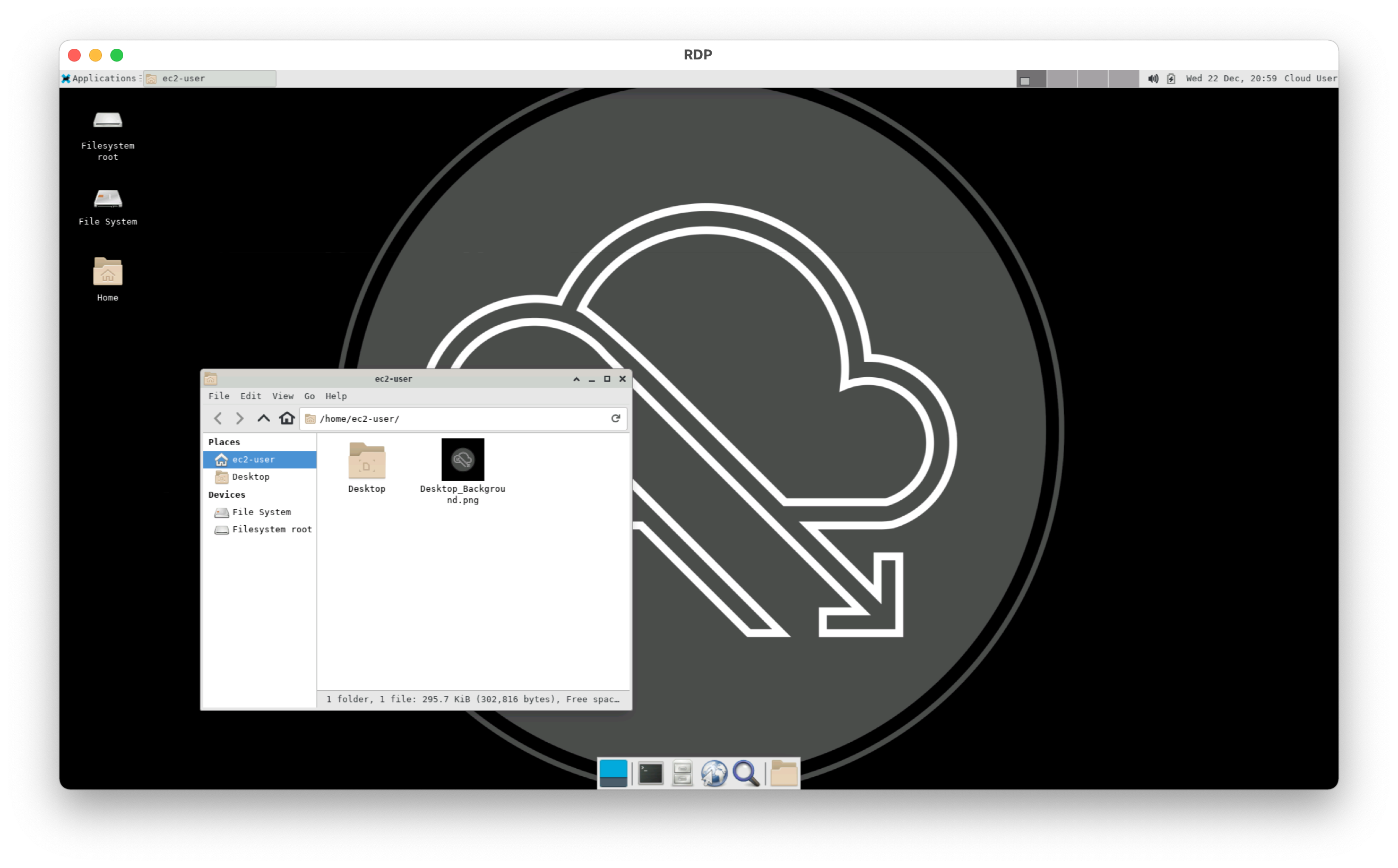Open the File menu
Screen dimensions: 1398x868
coord(219,396)
